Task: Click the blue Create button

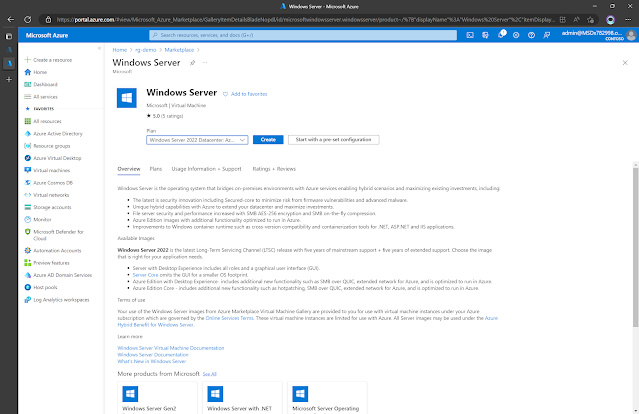Action: click(268, 140)
